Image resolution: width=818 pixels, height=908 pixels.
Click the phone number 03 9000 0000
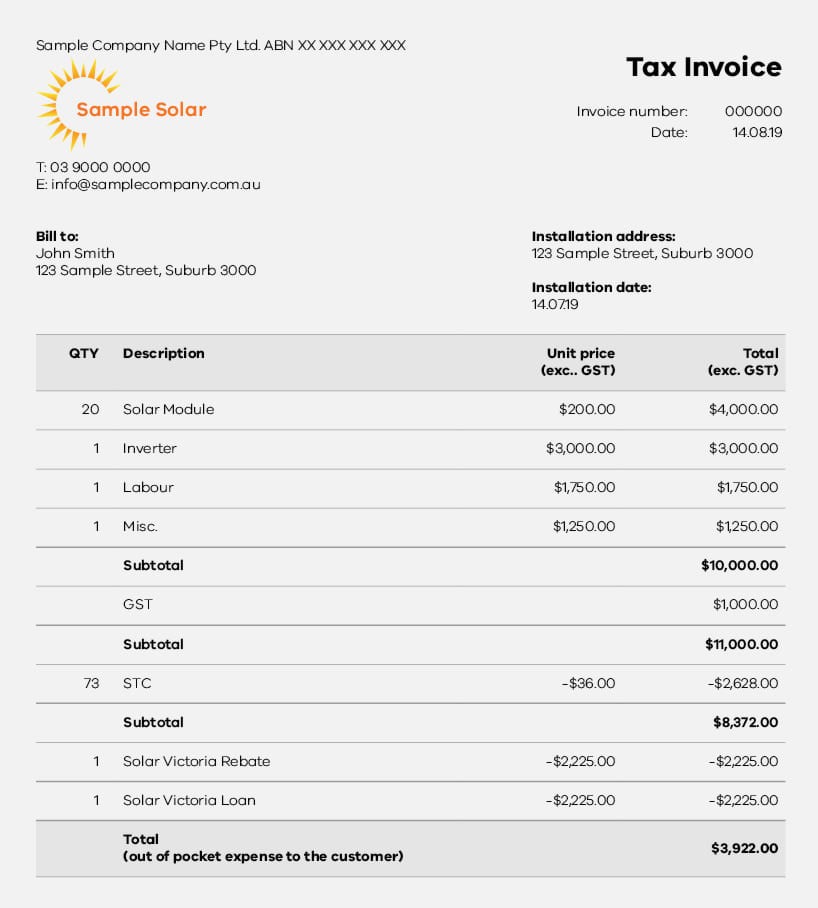[x=100, y=167]
